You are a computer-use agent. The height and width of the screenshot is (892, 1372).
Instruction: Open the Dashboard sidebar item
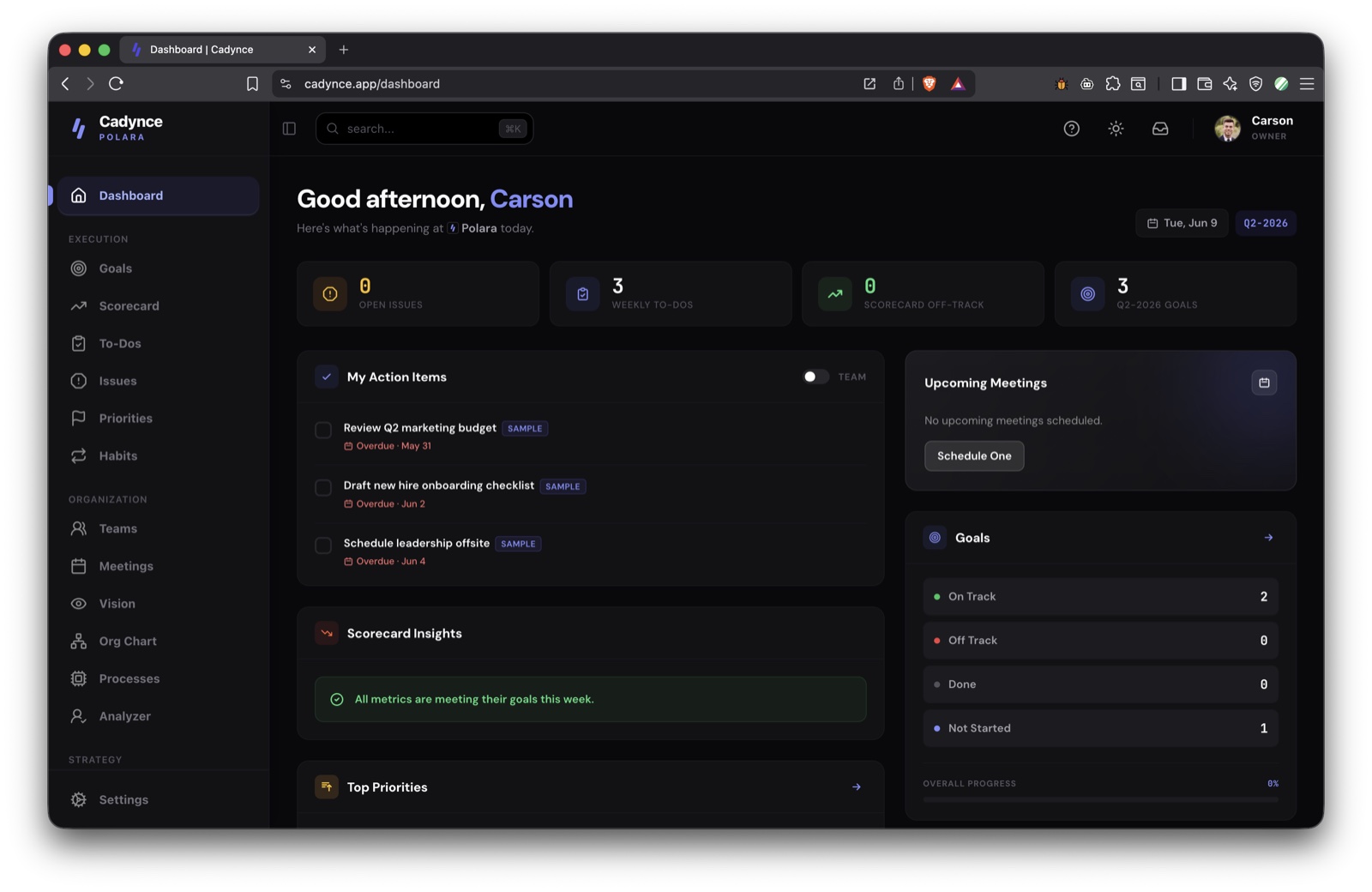(158, 196)
